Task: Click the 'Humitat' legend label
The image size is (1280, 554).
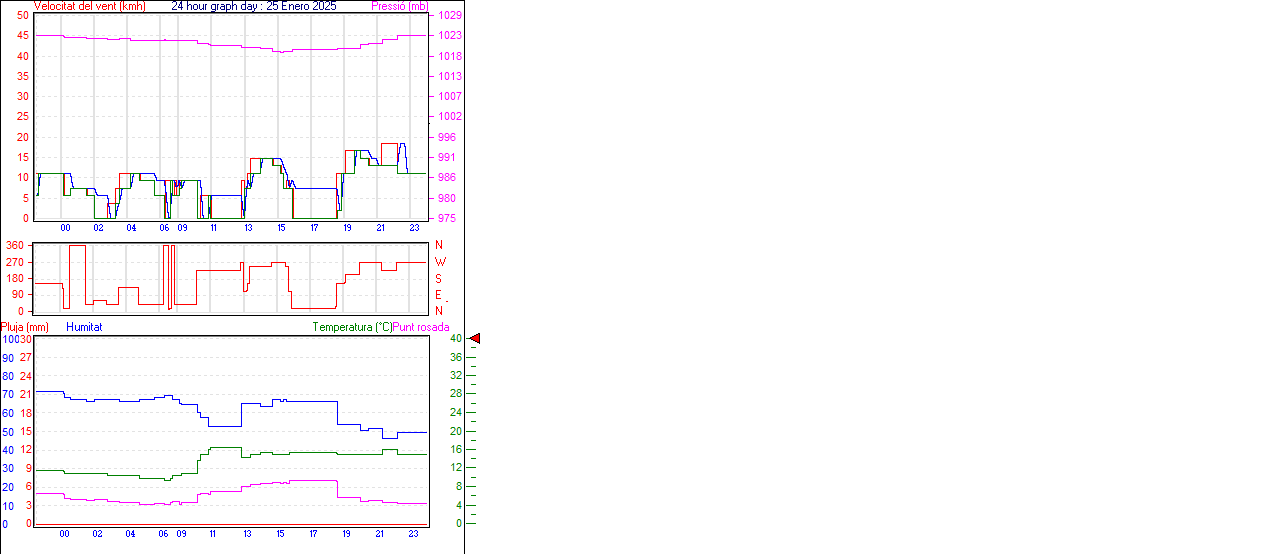Action: pyautogui.click(x=84, y=327)
